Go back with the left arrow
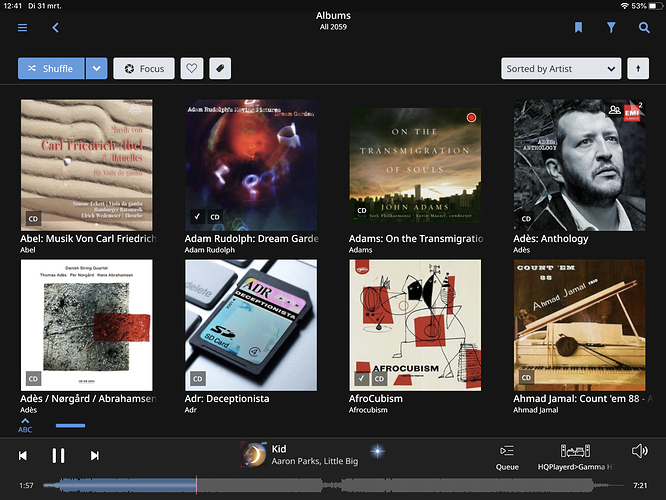Screen dimensions: 666x500 click(x=55, y=28)
